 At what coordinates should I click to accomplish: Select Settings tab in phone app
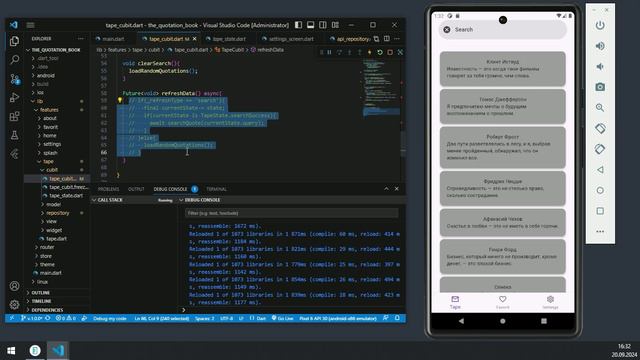tap(550, 302)
